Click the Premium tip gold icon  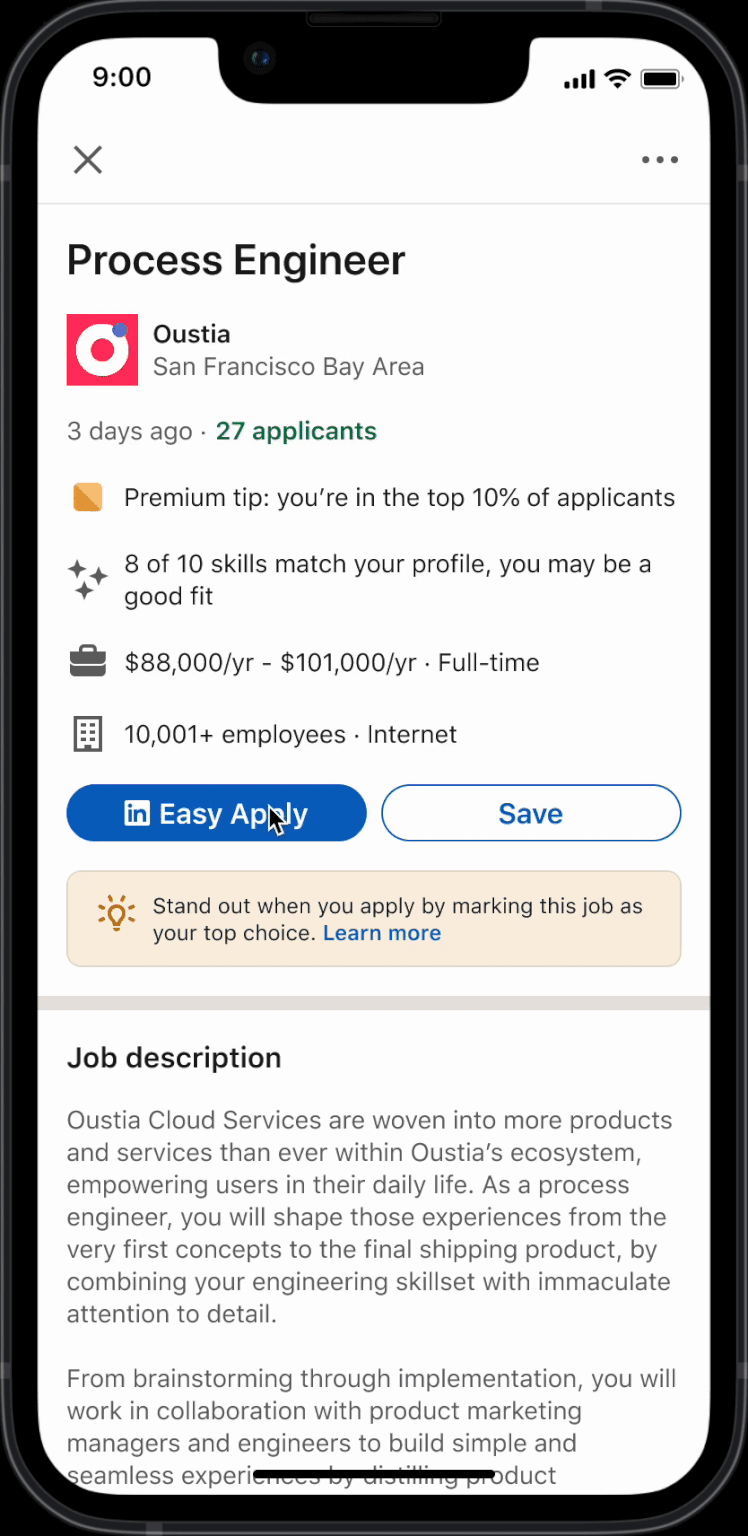[x=88, y=497]
